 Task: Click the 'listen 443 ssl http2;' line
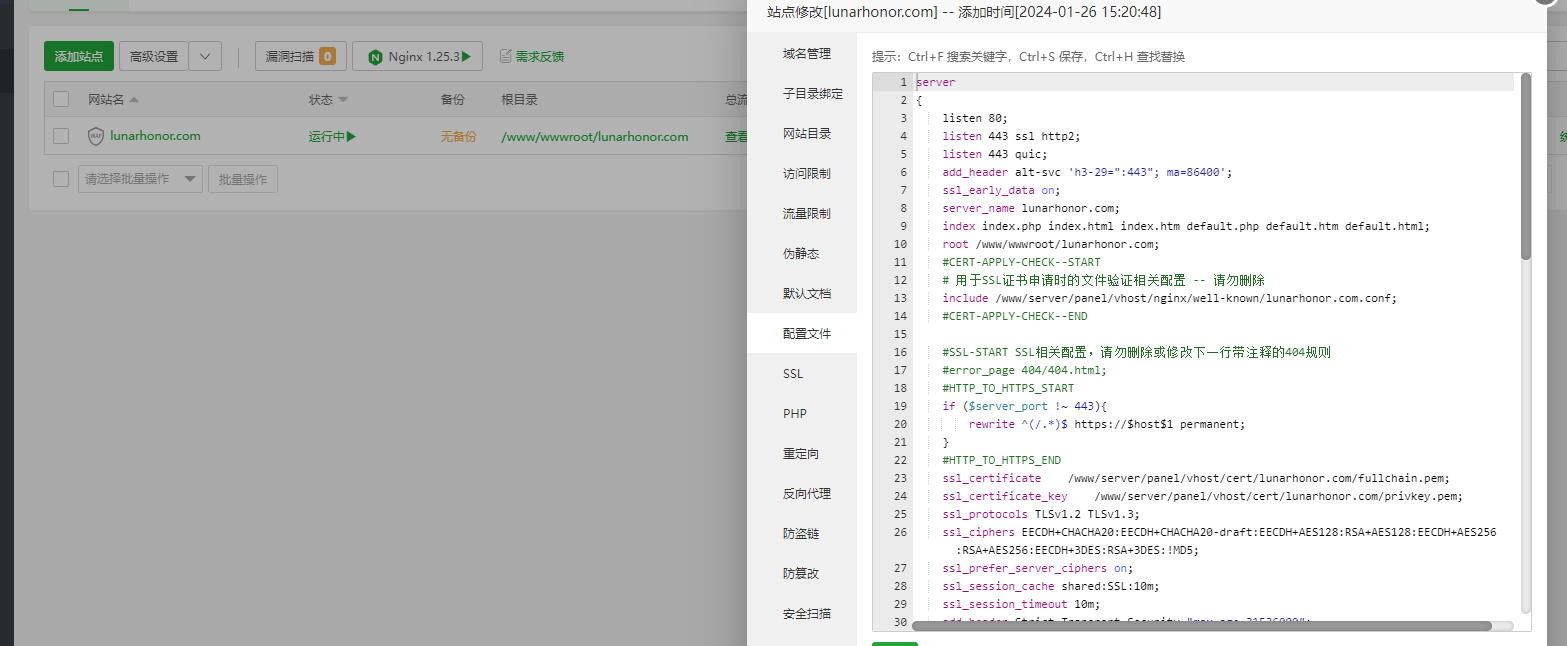(1011, 136)
